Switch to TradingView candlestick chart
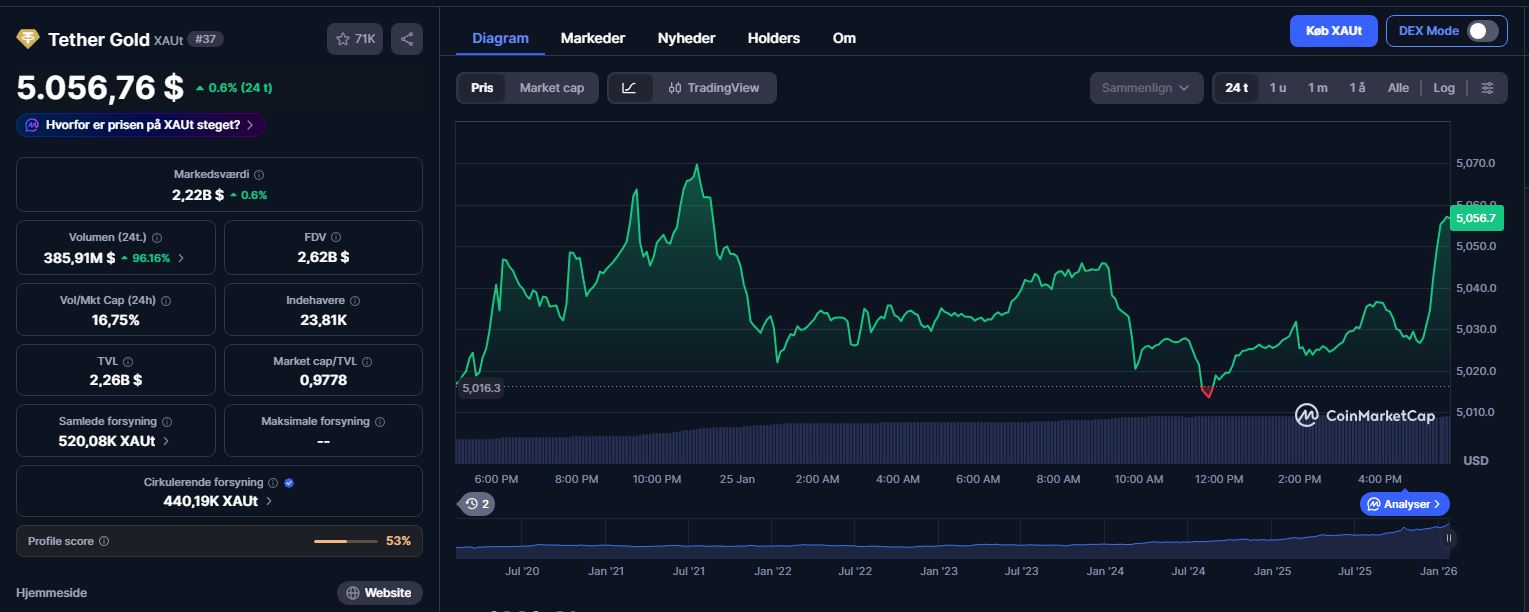 715,88
